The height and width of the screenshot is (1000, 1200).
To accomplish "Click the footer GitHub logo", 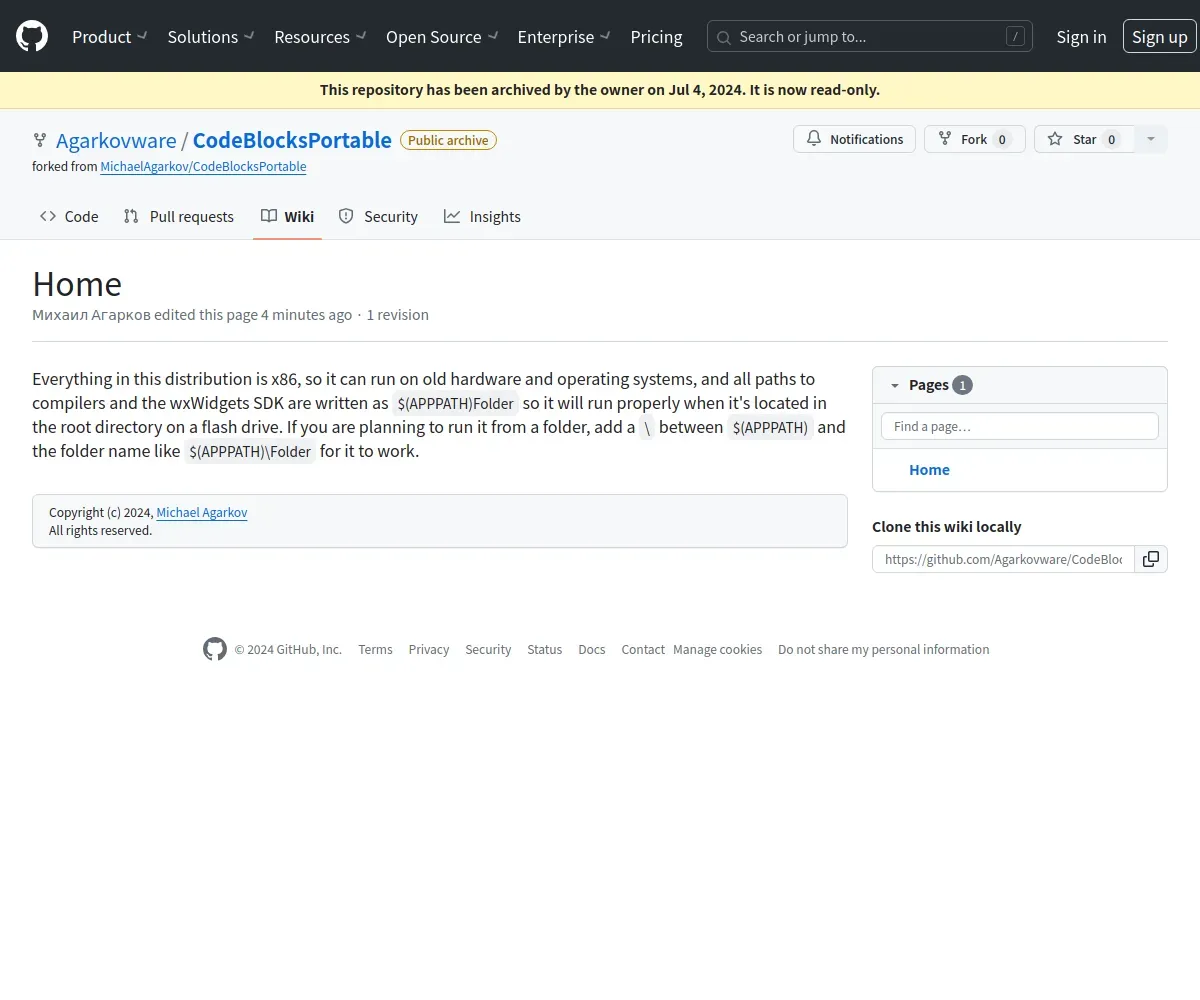I will [215, 649].
